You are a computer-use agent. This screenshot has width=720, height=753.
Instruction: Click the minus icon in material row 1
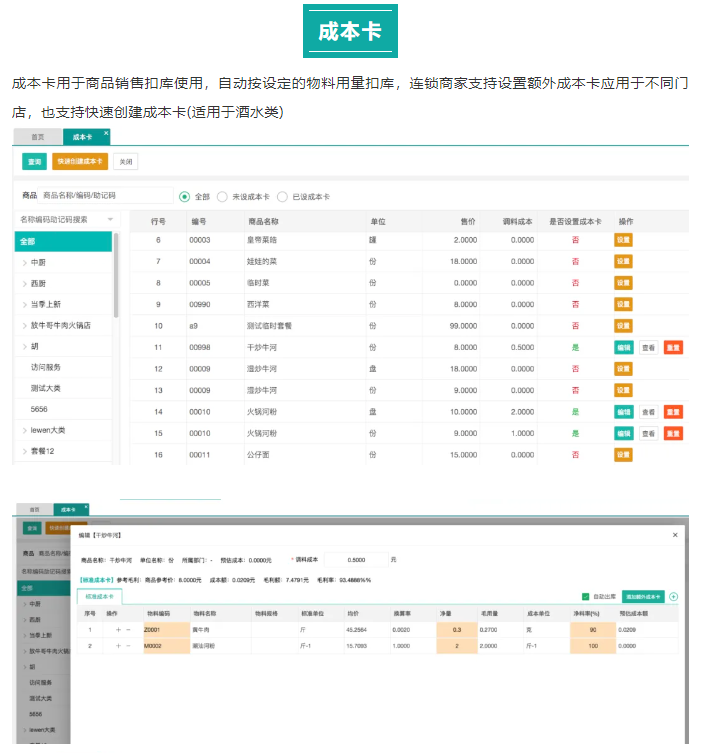tap(128, 630)
